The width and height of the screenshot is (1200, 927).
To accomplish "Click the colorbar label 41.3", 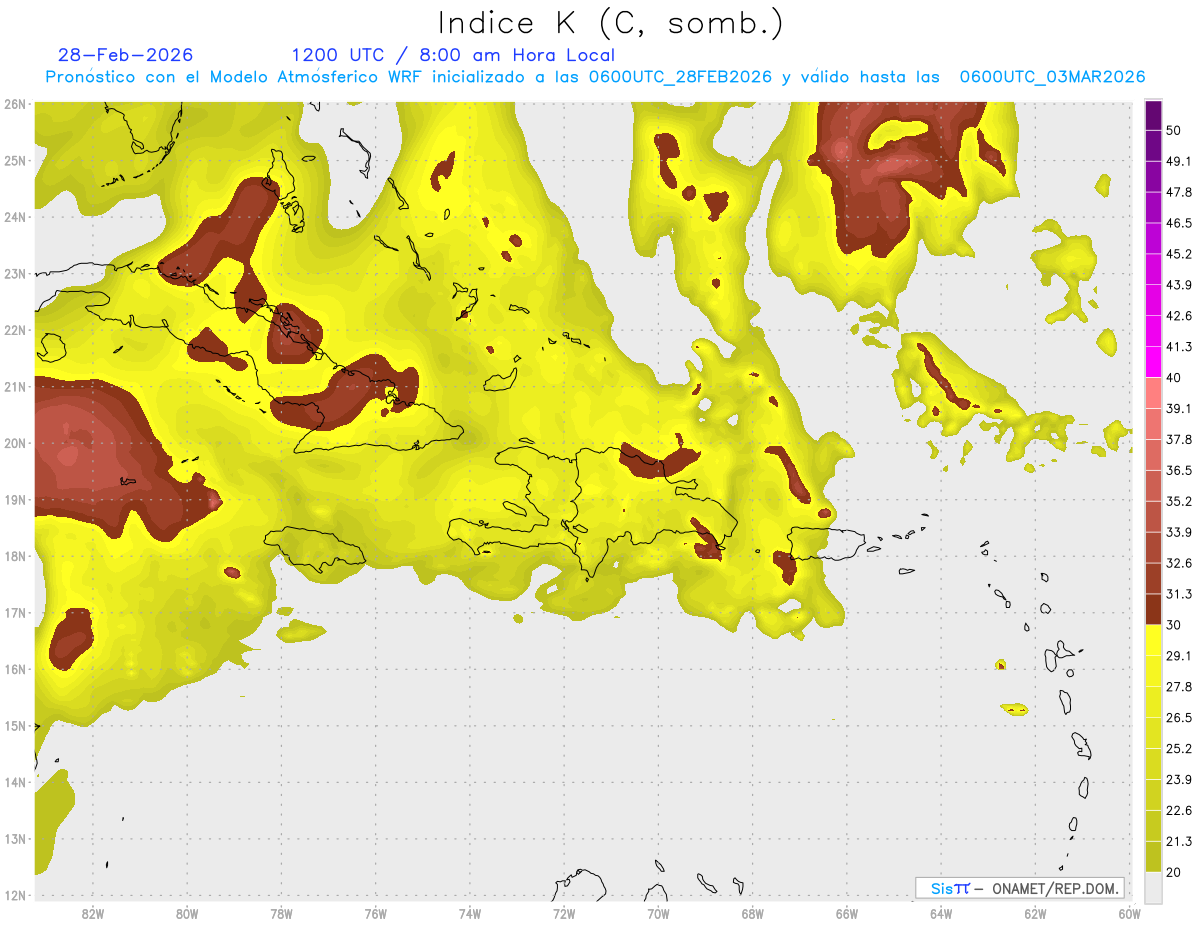I will tap(1178, 347).
